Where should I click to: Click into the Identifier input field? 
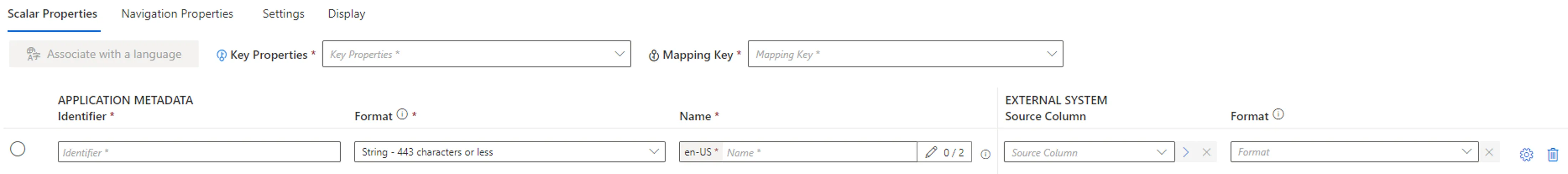[199, 152]
